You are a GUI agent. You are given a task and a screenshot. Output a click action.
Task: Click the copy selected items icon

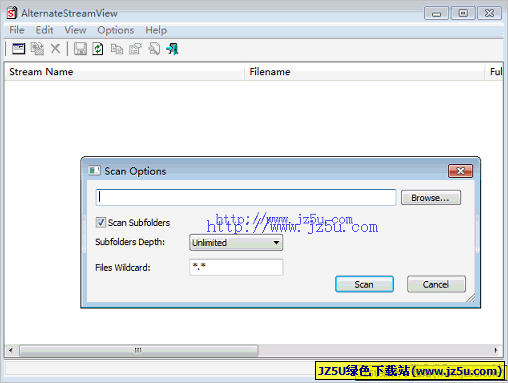pyautogui.click(x=117, y=49)
